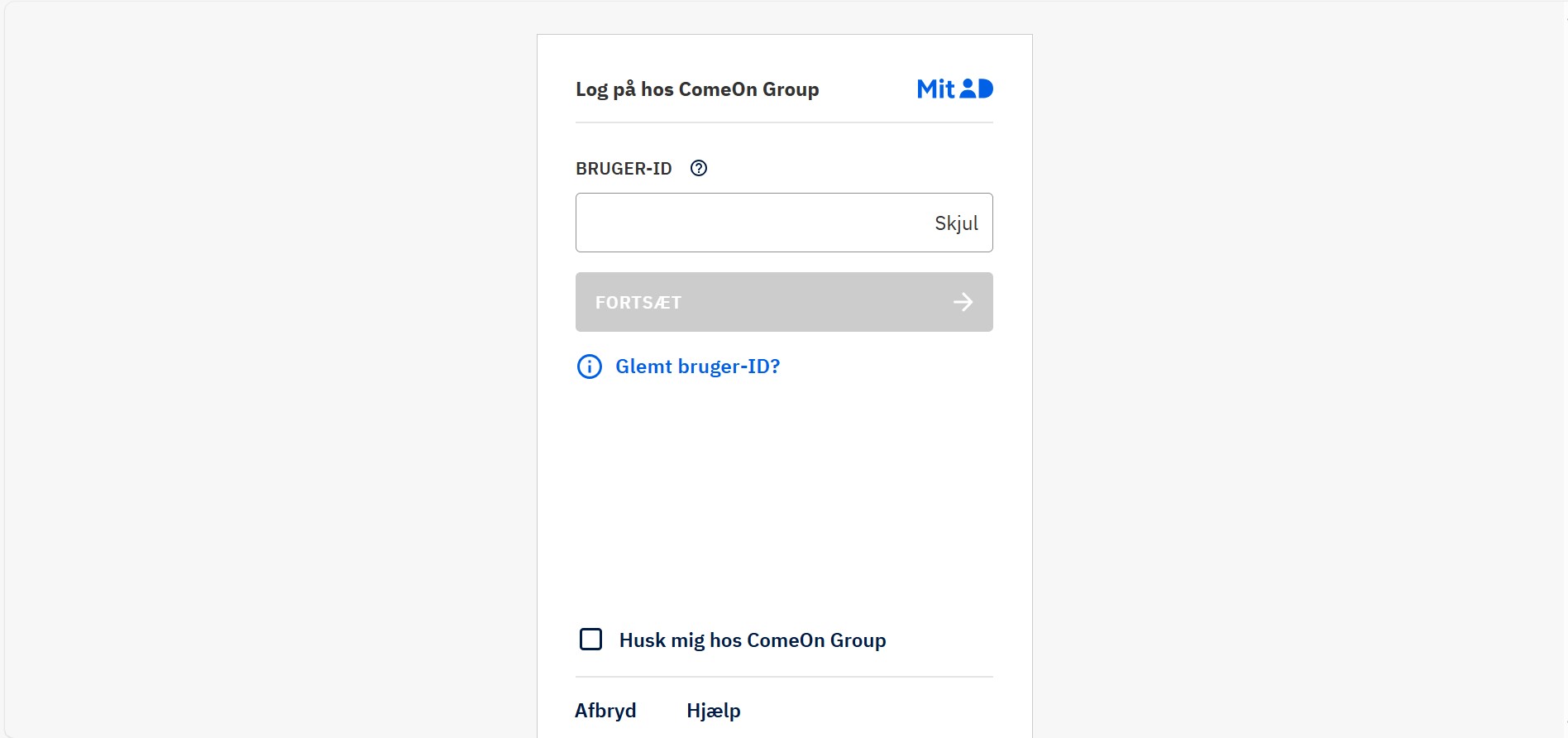Click the 'ComeOn Group' words beside the checkbox
The image size is (1568, 738).
816,640
